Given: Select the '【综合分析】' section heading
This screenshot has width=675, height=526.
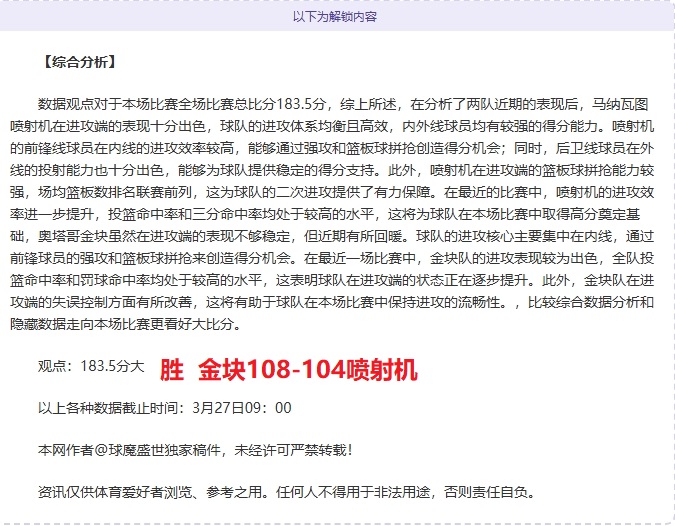Looking at the screenshot, I should (80, 62).
